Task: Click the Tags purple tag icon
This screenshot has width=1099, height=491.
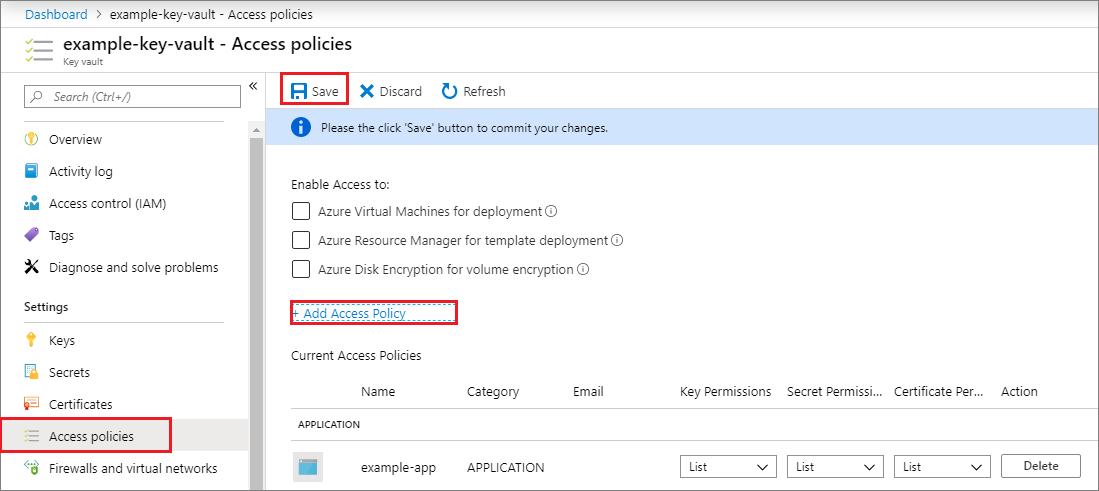Action: tap(31, 235)
